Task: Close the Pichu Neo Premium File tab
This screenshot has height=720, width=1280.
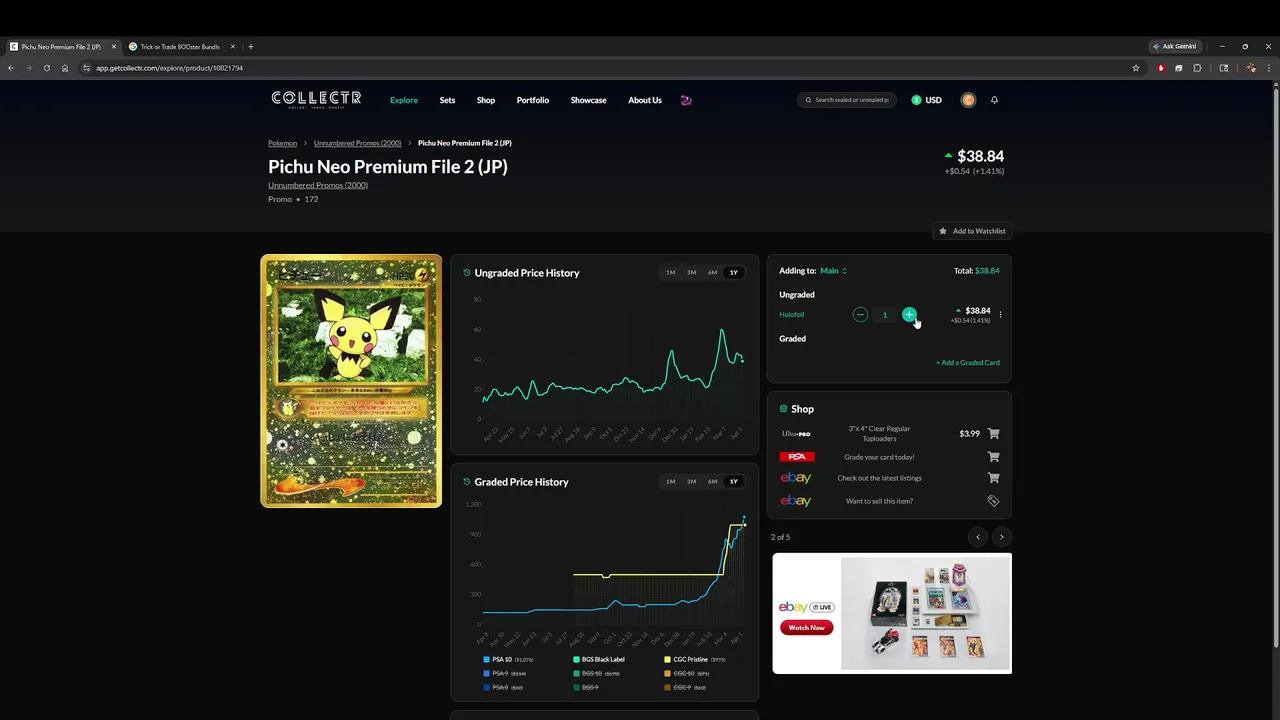Action: (114, 47)
